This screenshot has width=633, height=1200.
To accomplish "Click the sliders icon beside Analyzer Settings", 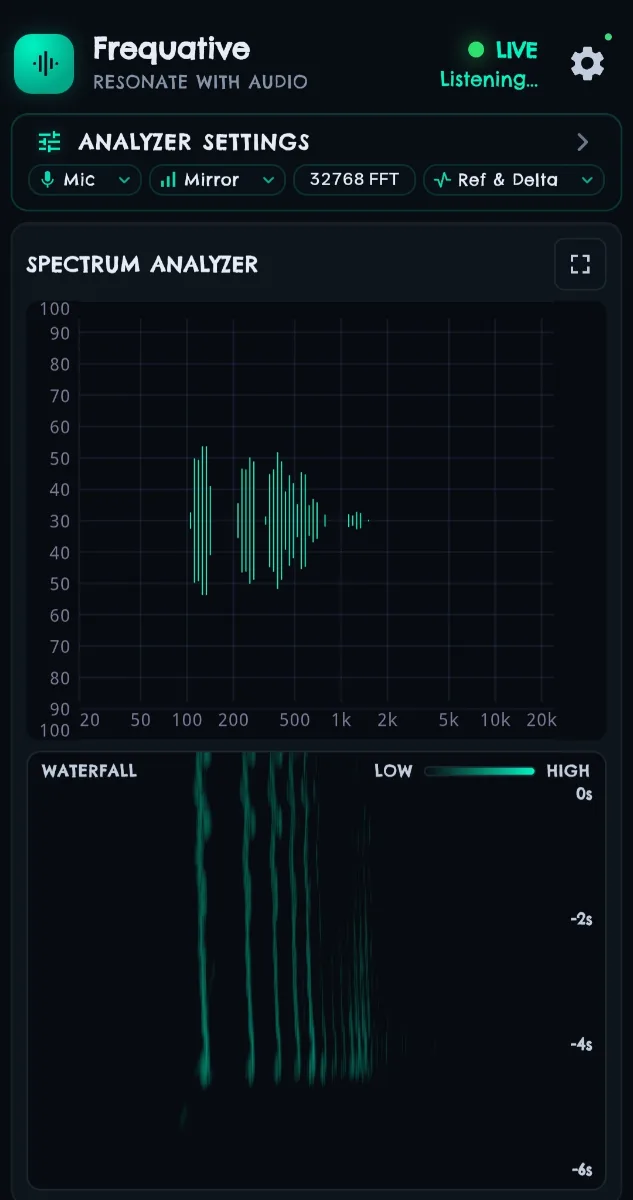I will tap(50, 142).
